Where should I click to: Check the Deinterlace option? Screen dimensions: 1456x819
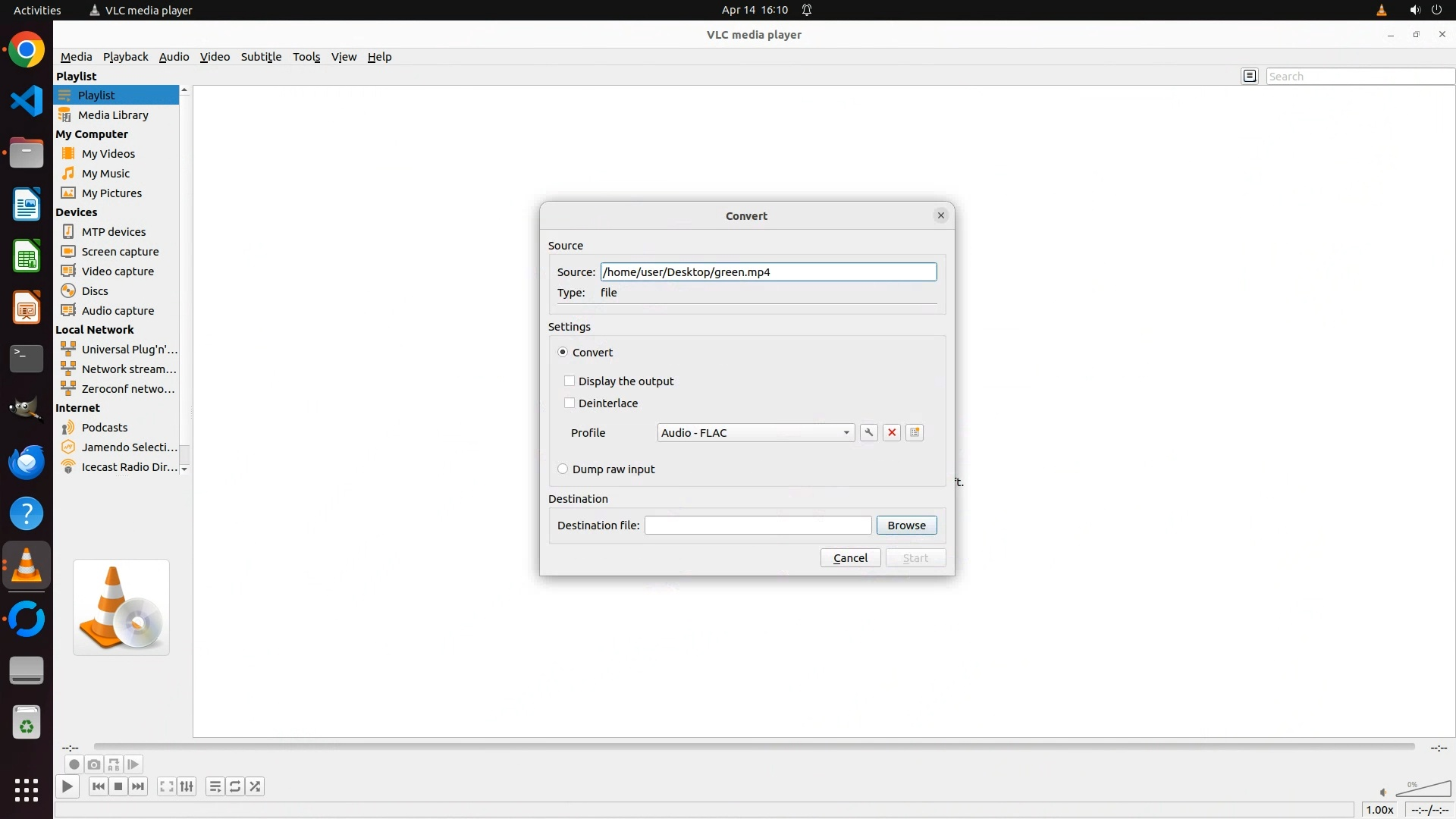point(570,403)
